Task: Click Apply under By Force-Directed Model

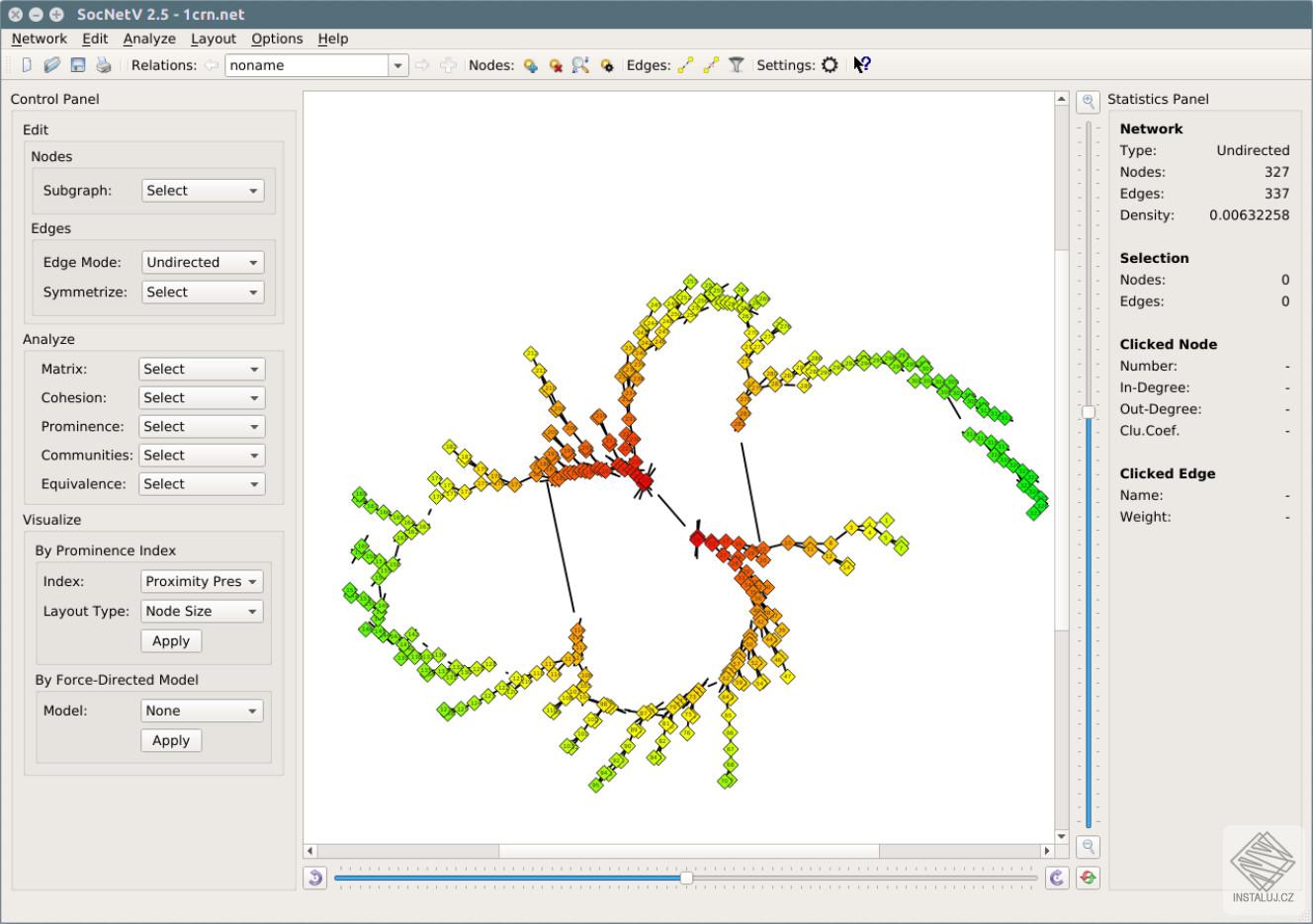Action: (x=171, y=740)
